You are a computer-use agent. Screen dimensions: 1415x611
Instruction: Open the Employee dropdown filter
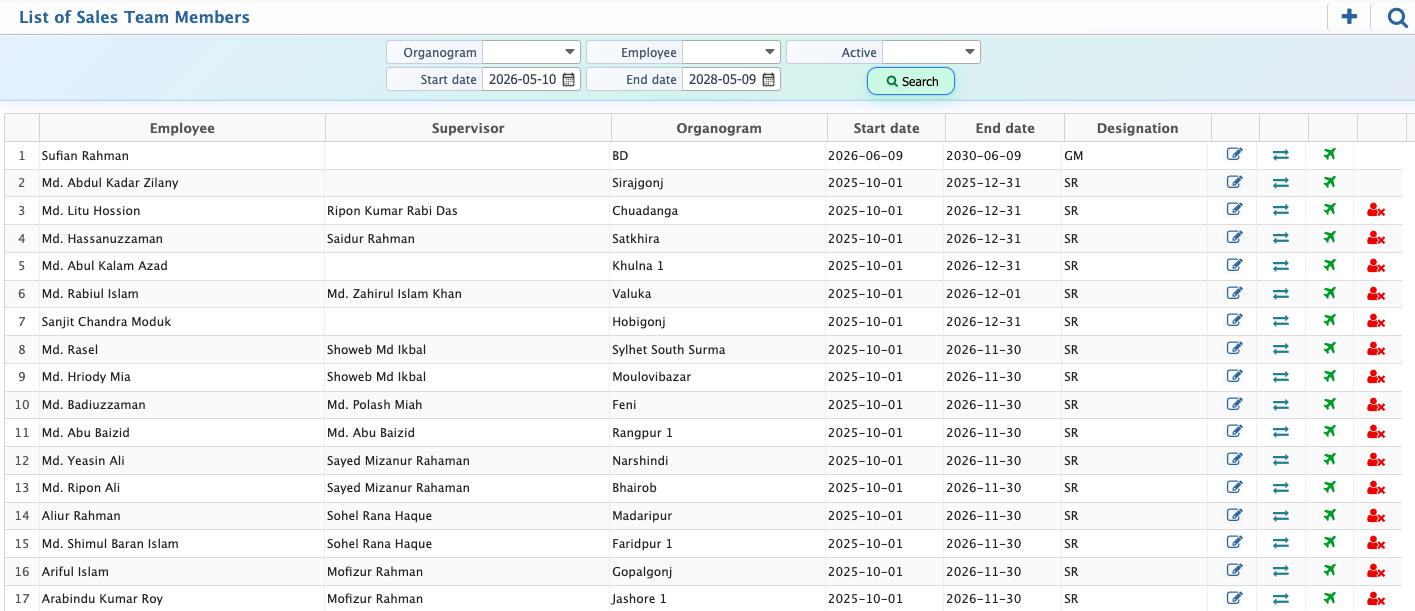pyautogui.click(x=731, y=52)
